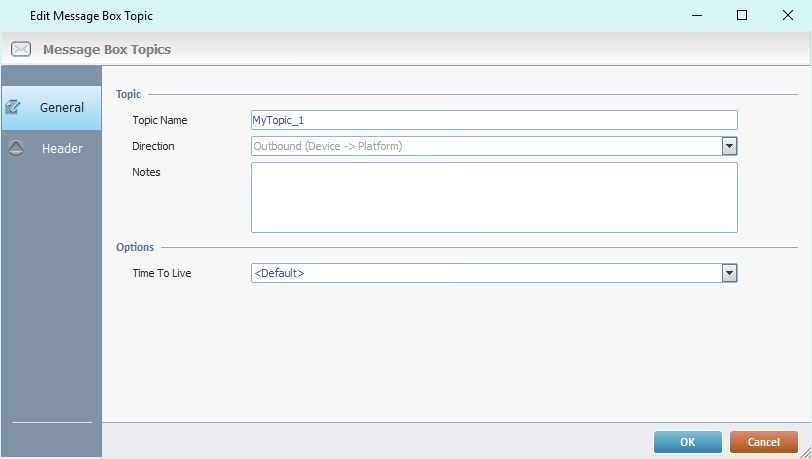The width and height of the screenshot is (812, 459).
Task: Expand the Direction dropdown arrow
Action: click(729, 146)
